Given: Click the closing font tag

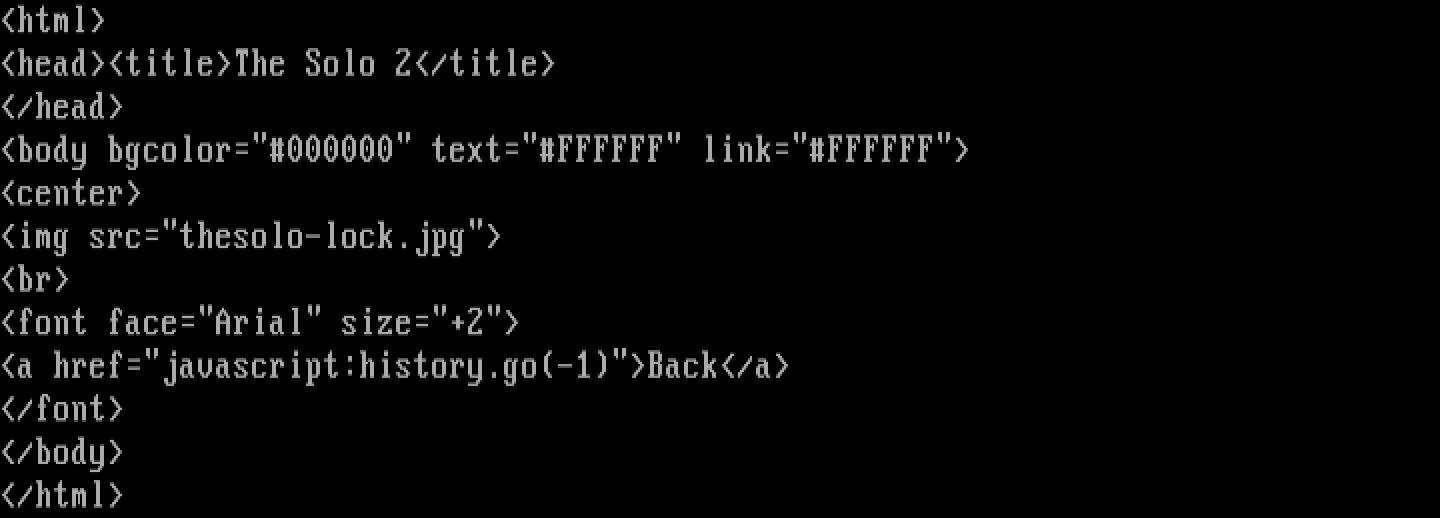Looking at the screenshot, I should 62,409.
